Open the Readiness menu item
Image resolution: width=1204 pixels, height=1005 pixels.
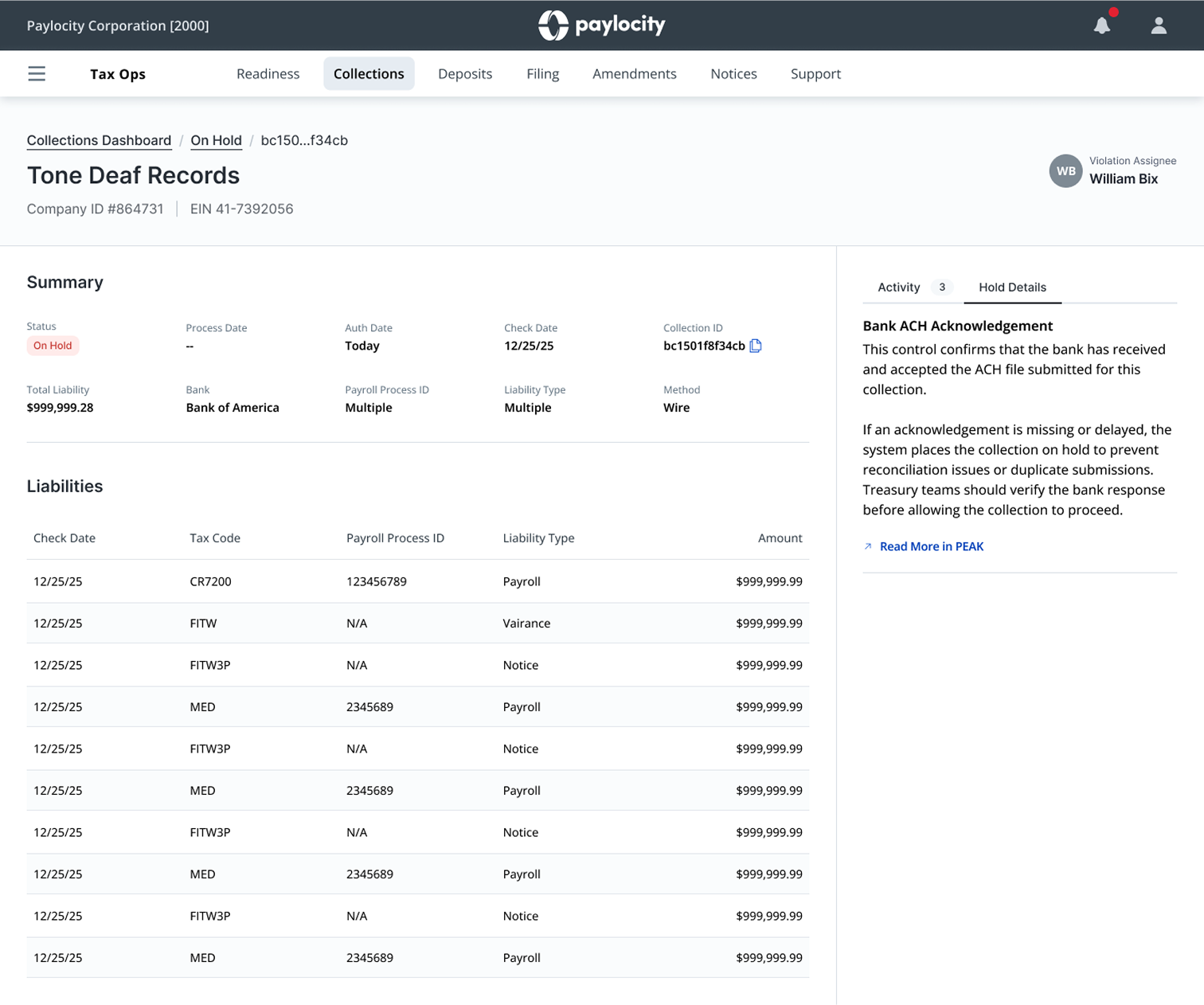click(x=268, y=74)
